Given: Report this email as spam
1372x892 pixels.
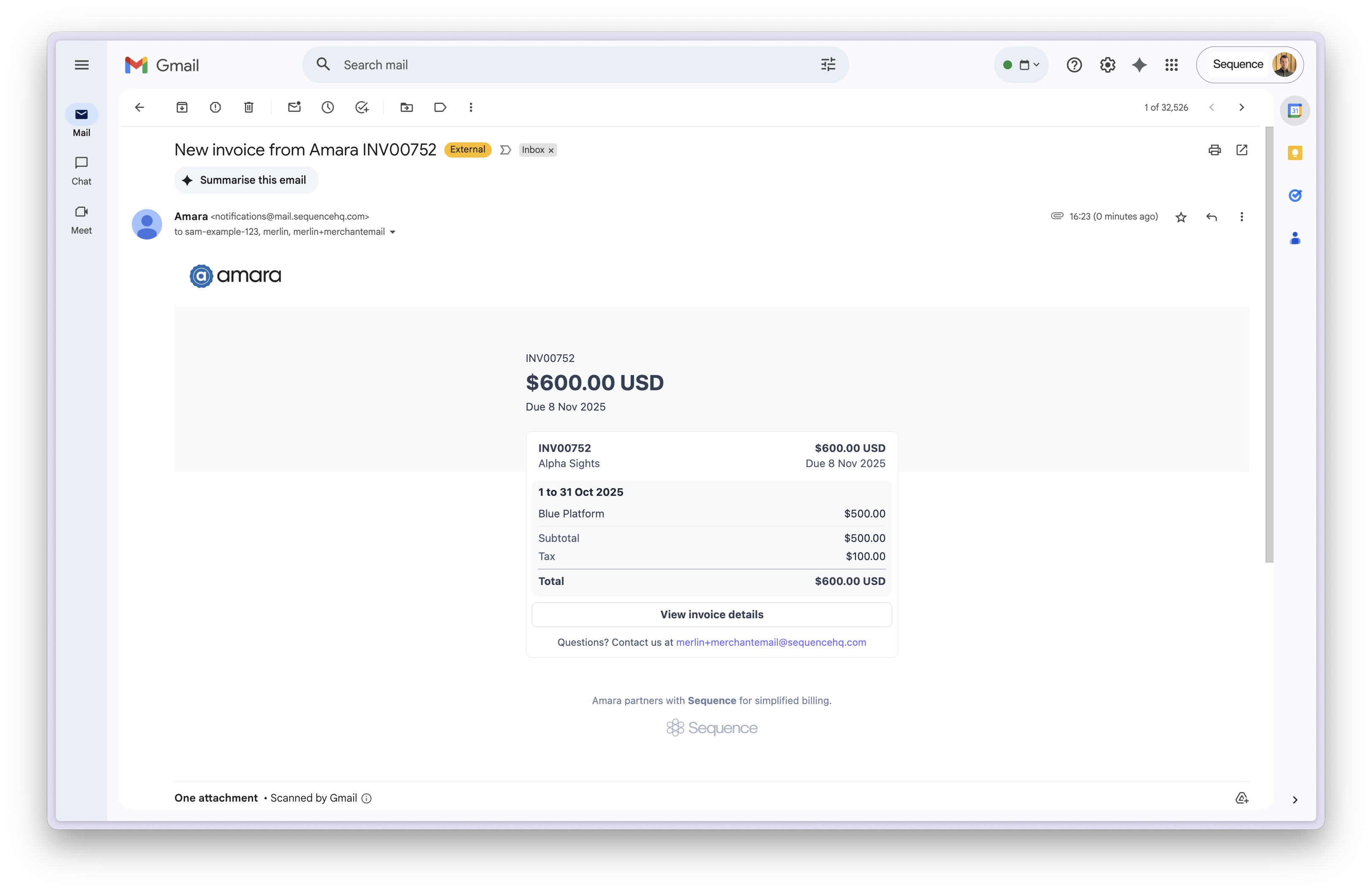Looking at the screenshot, I should click(x=215, y=107).
